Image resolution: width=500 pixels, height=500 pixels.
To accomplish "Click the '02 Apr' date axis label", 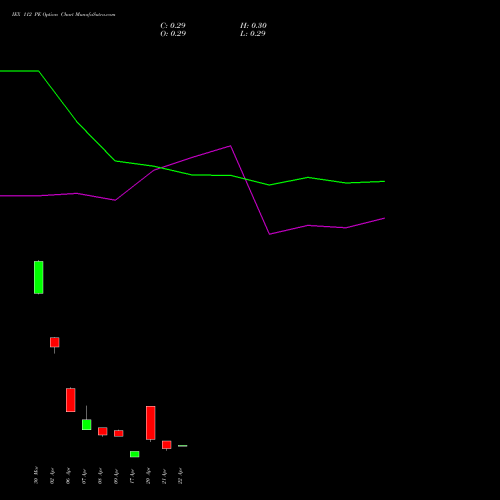I will pos(52,476).
